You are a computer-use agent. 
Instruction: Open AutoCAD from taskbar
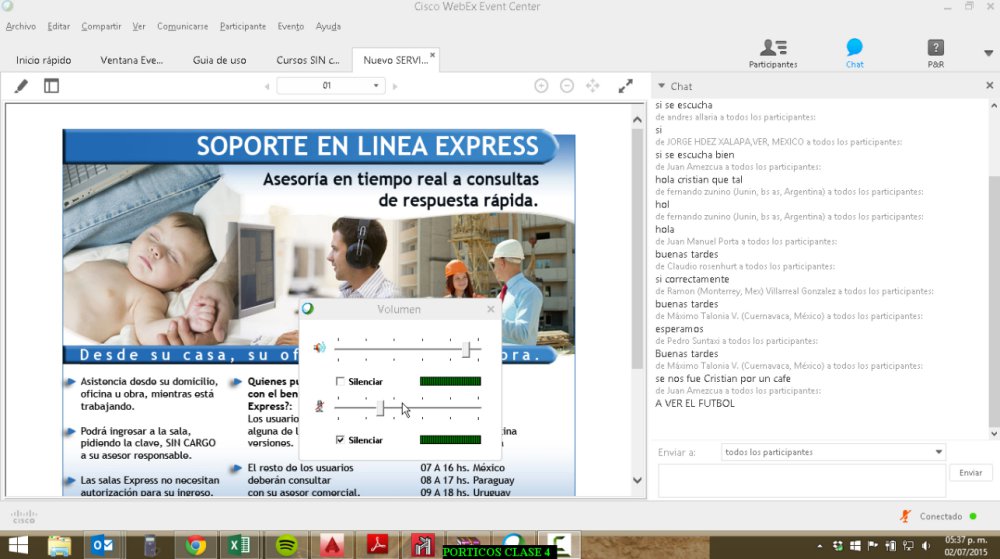click(x=332, y=546)
